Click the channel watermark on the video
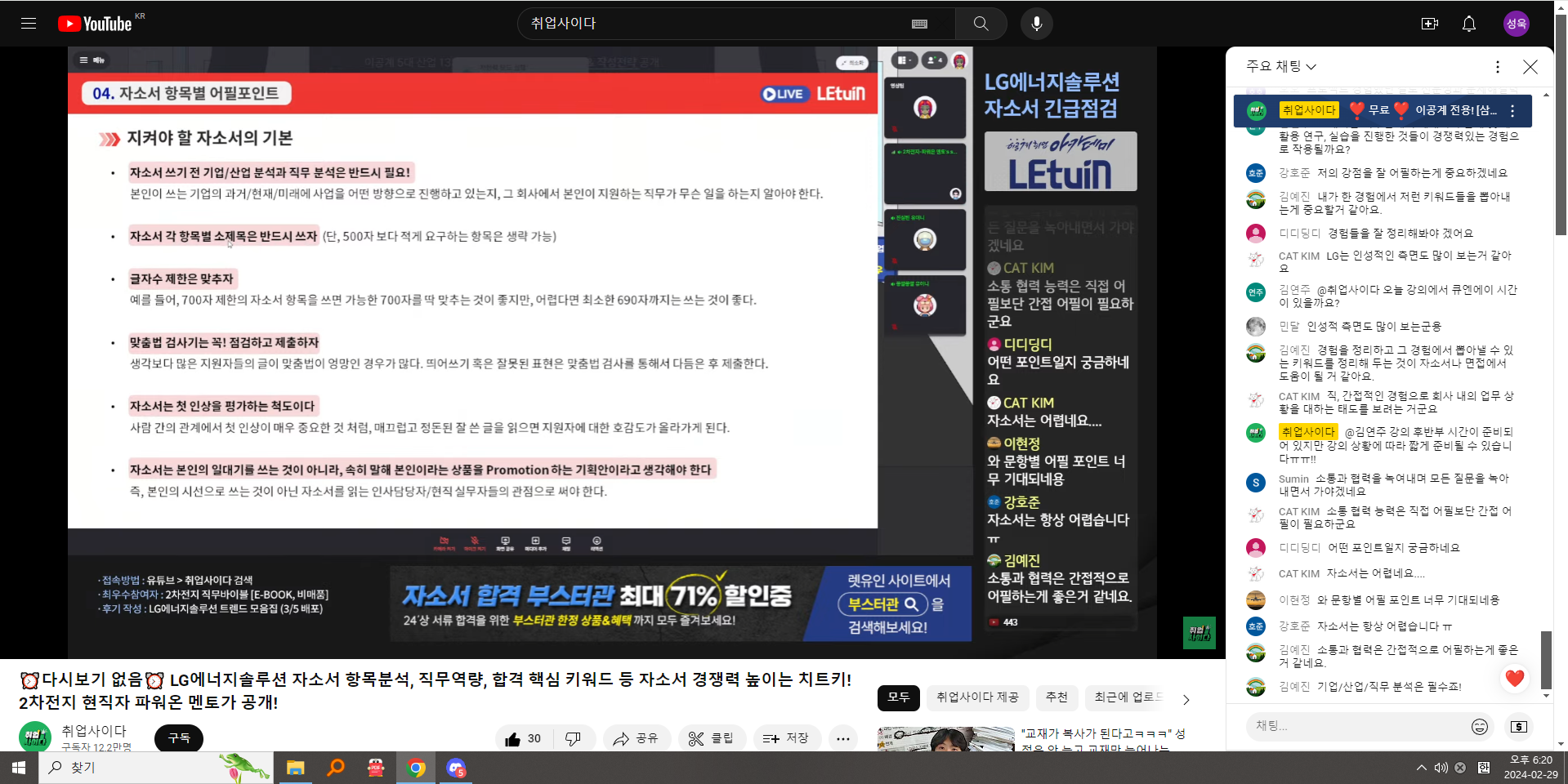1568x784 pixels. point(1199,633)
